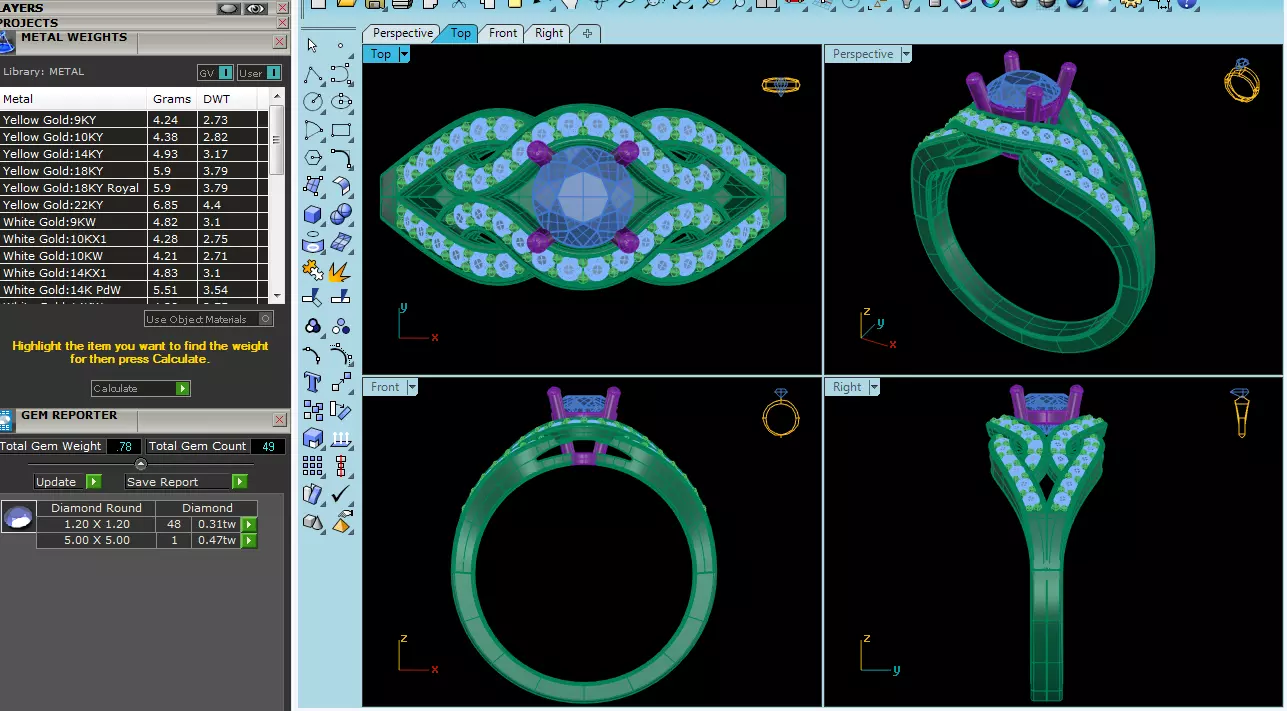The image size is (1287, 711).
Task: Add a new viewport tab with plus
Action: click(587, 33)
